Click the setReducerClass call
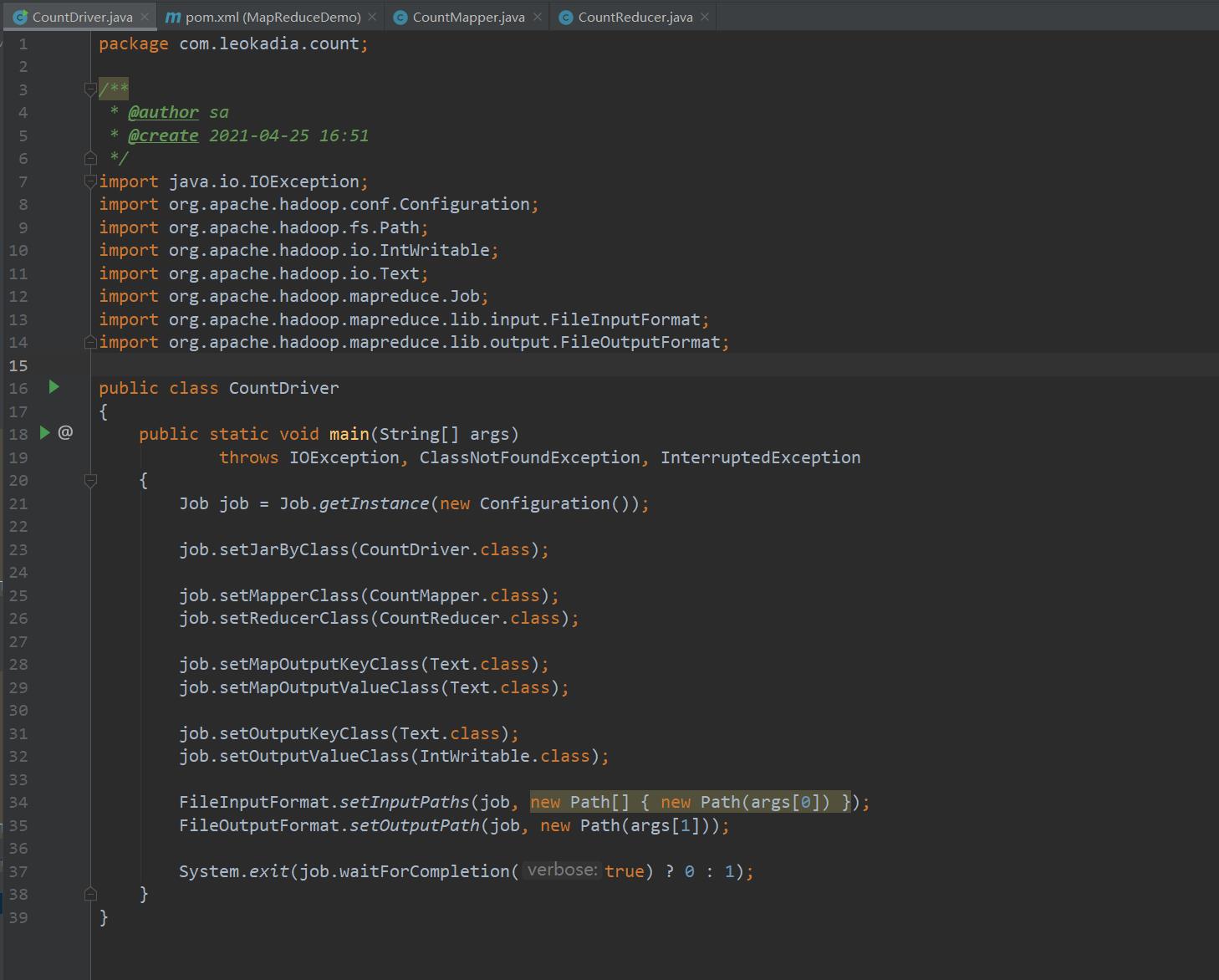1219x980 pixels. (294, 618)
